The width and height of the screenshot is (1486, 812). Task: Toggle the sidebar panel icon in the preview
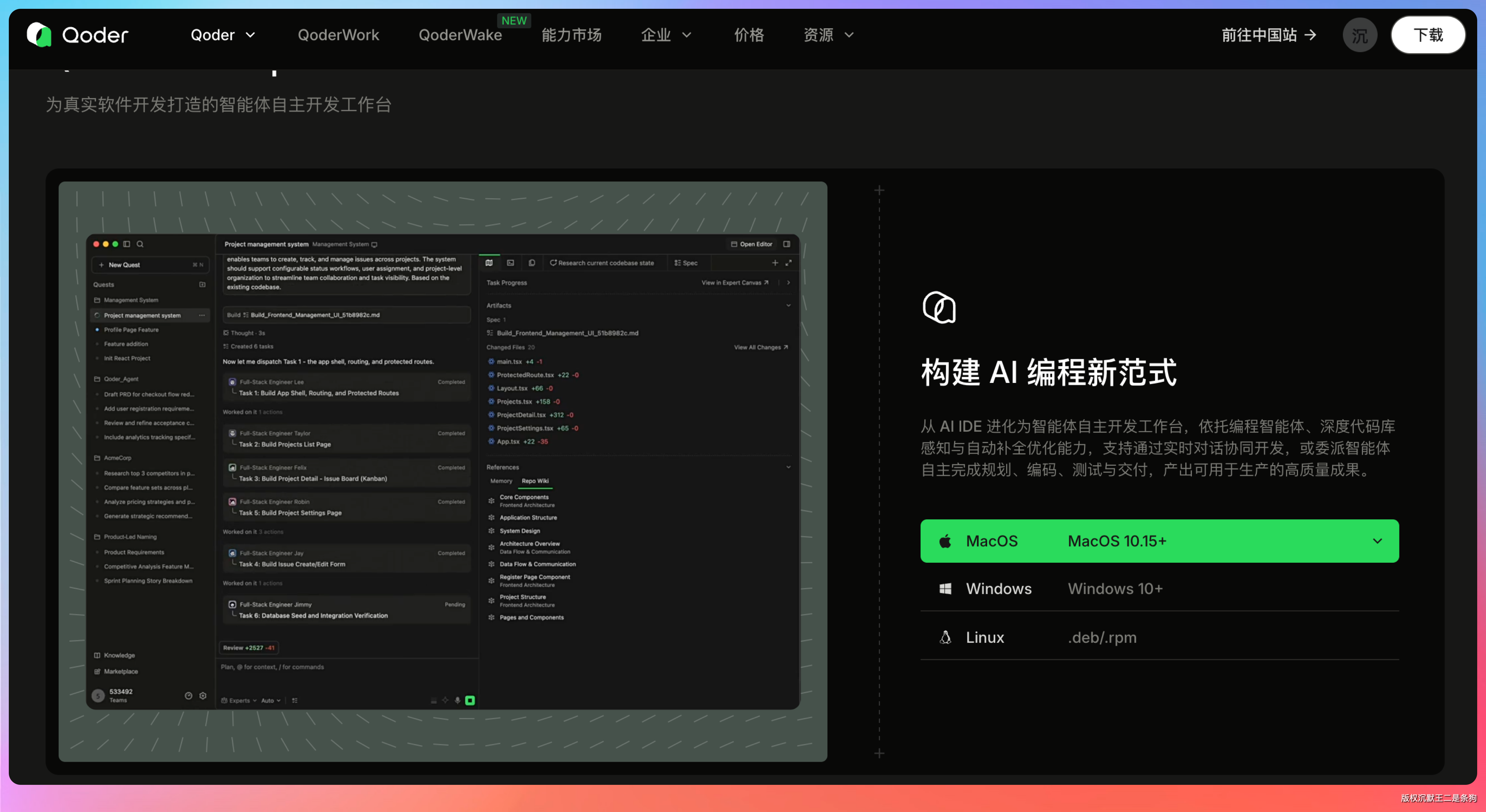point(126,244)
